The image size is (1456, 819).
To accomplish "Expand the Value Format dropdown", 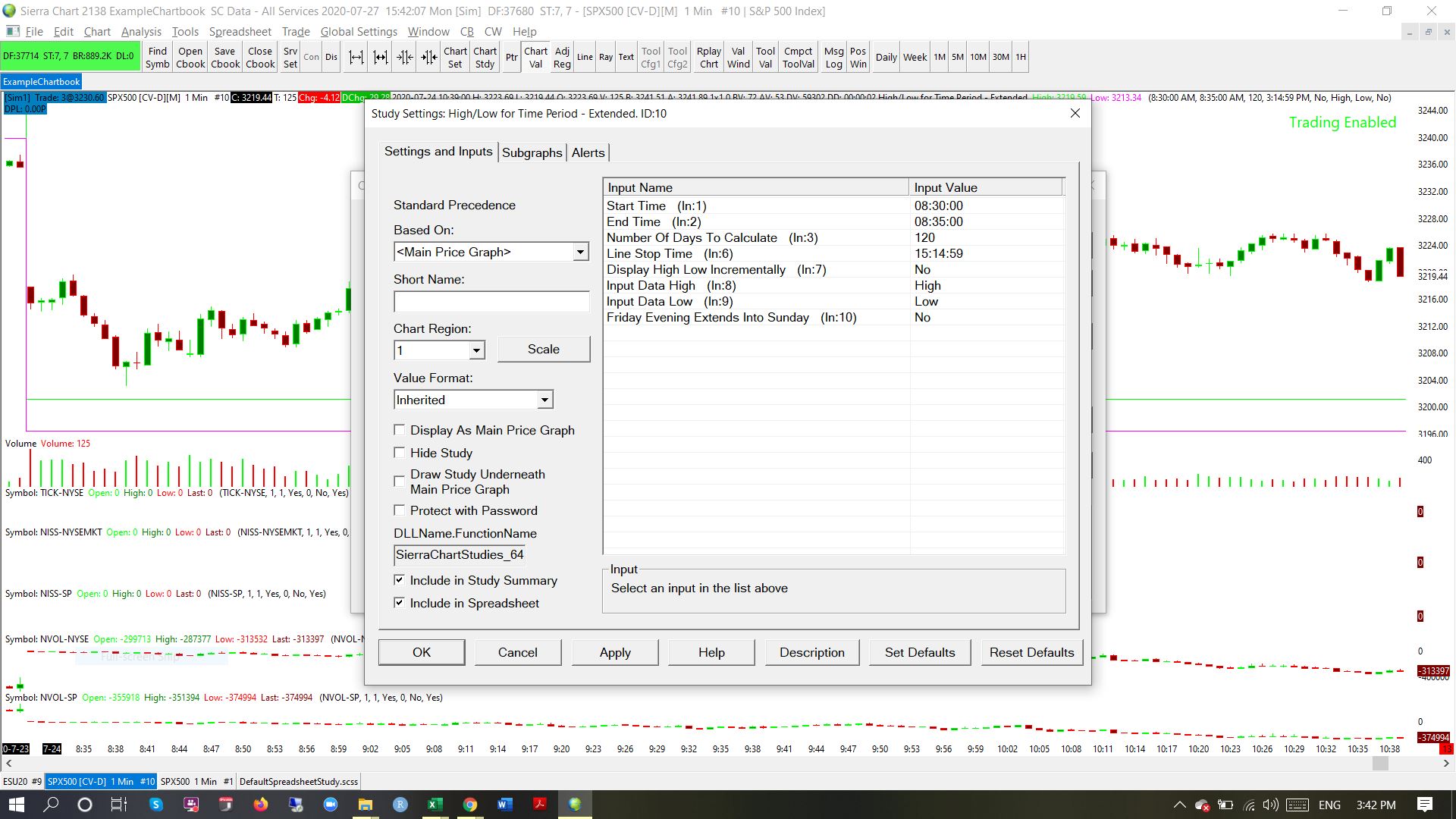I will (x=544, y=400).
